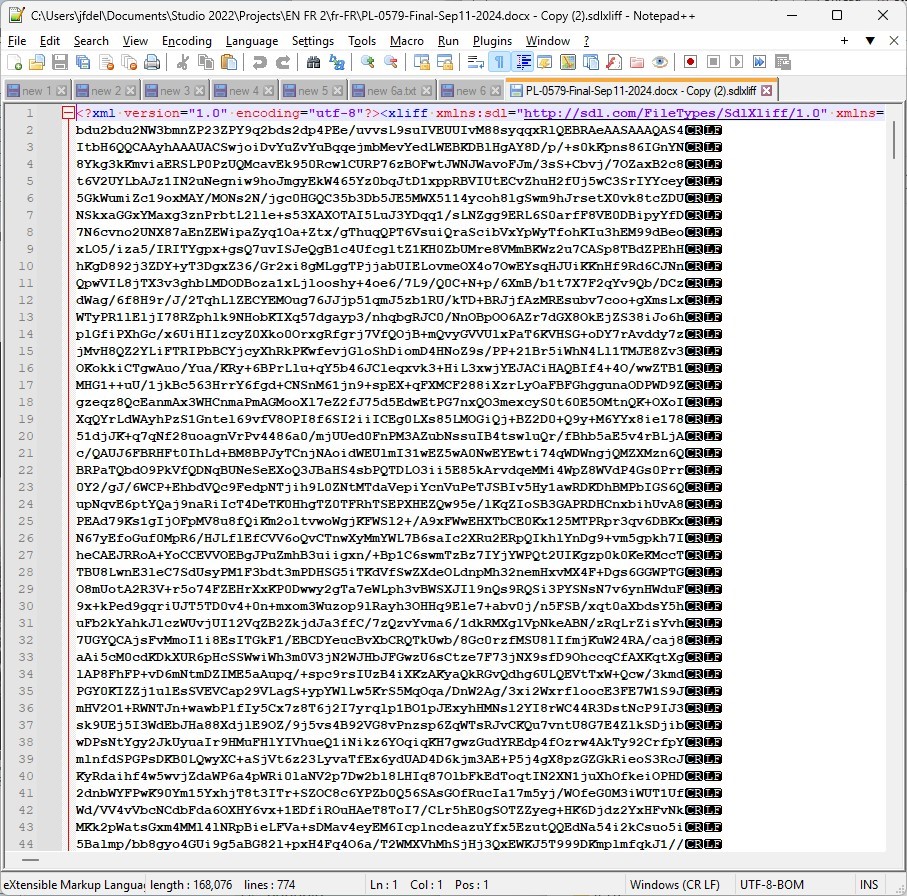Open the Tools menu
The image size is (907, 896).
click(x=362, y=40)
